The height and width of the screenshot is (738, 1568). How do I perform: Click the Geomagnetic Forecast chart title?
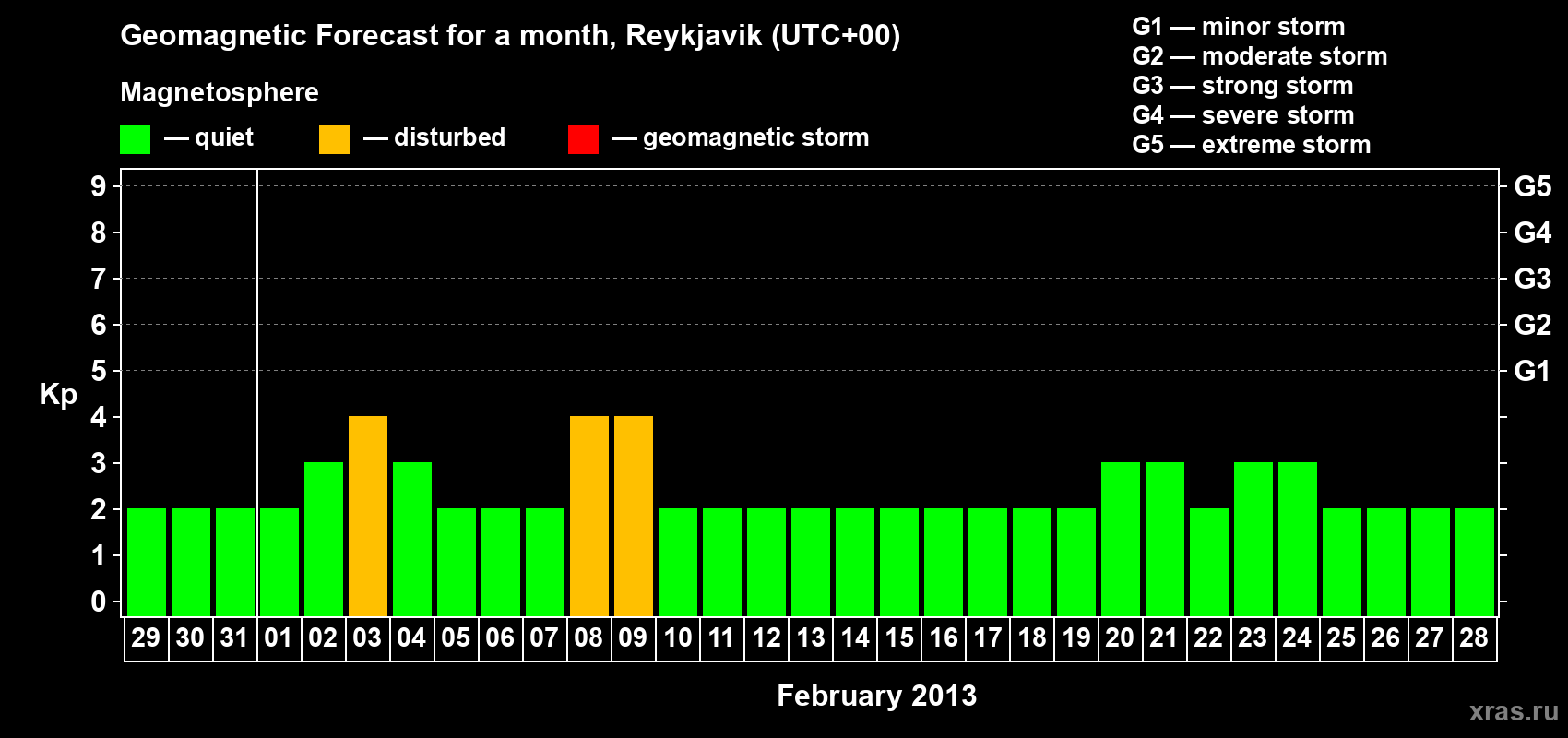click(510, 36)
